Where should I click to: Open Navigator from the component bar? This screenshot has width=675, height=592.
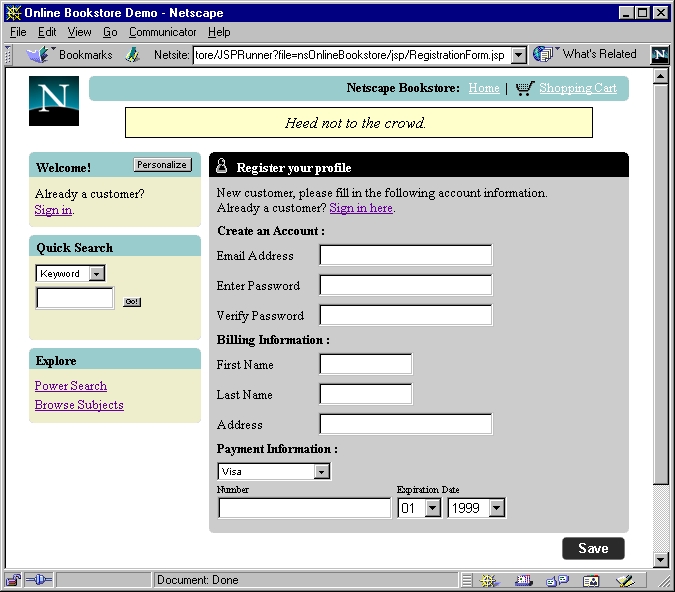pyautogui.click(x=489, y=581)
